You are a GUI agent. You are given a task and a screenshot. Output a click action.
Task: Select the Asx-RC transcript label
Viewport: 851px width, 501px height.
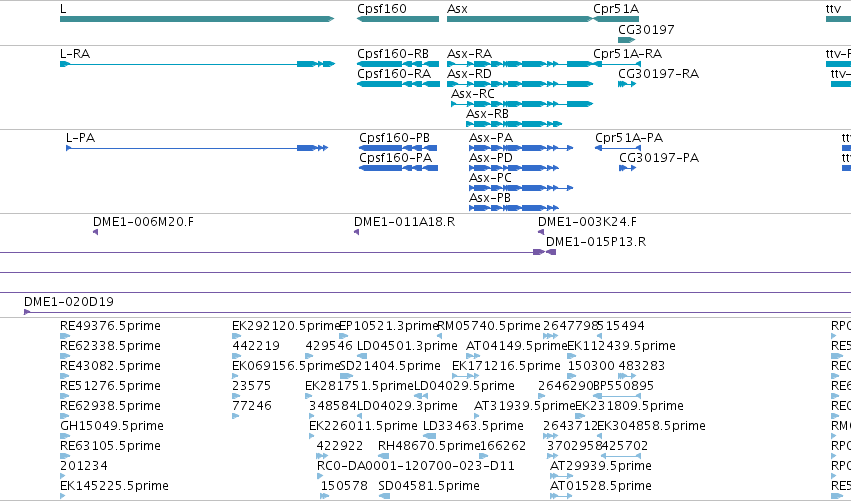(x=473, y=94)
